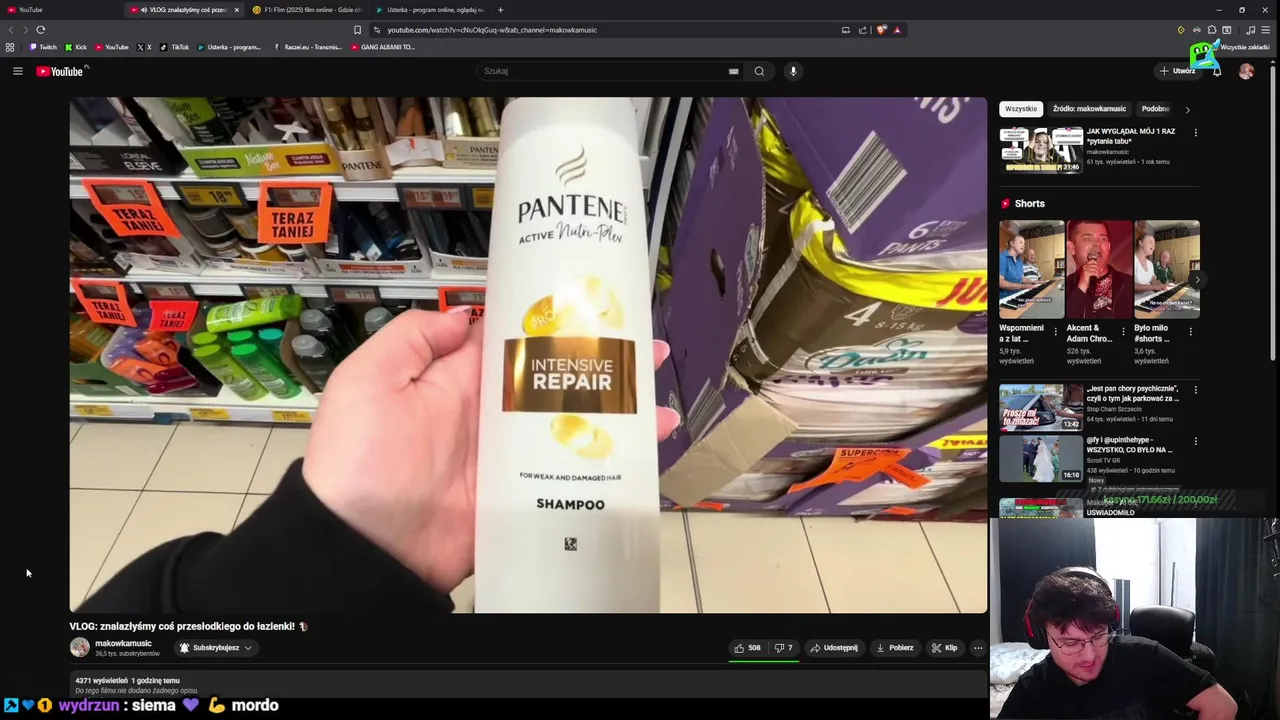Screen dimensions: 1280x720
Task: Select the Źródło: makowkamusic chip
Action: tap(1089, 109)
